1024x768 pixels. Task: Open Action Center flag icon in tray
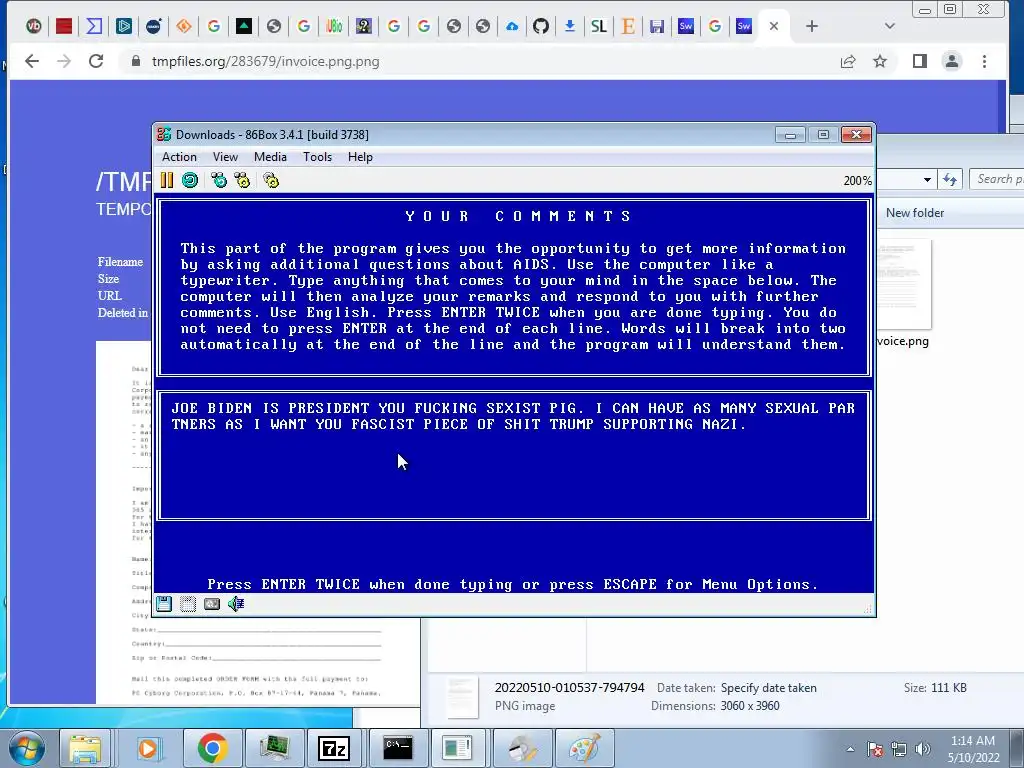pos(875,749)
